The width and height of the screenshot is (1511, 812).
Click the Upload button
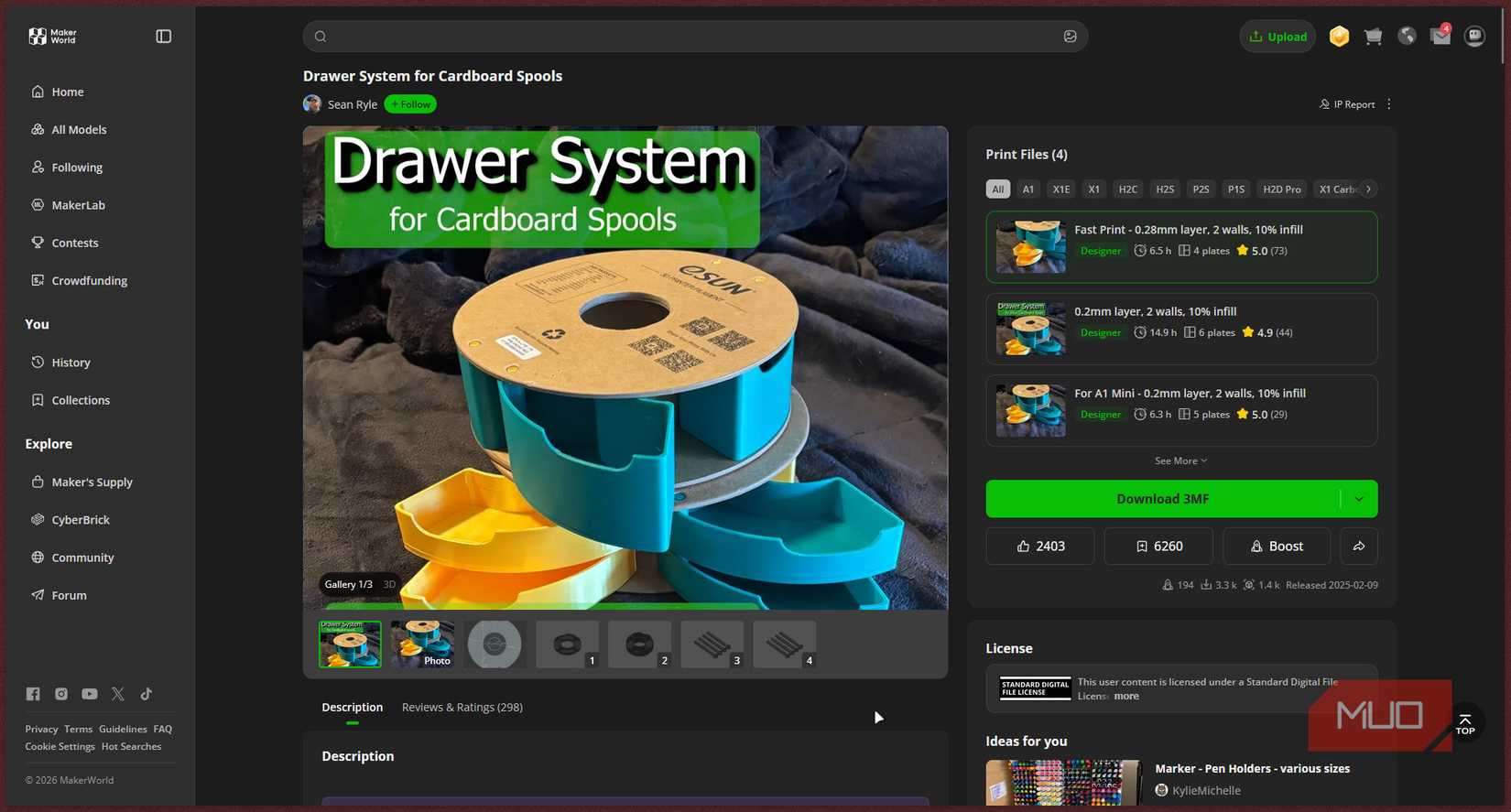1277,37
